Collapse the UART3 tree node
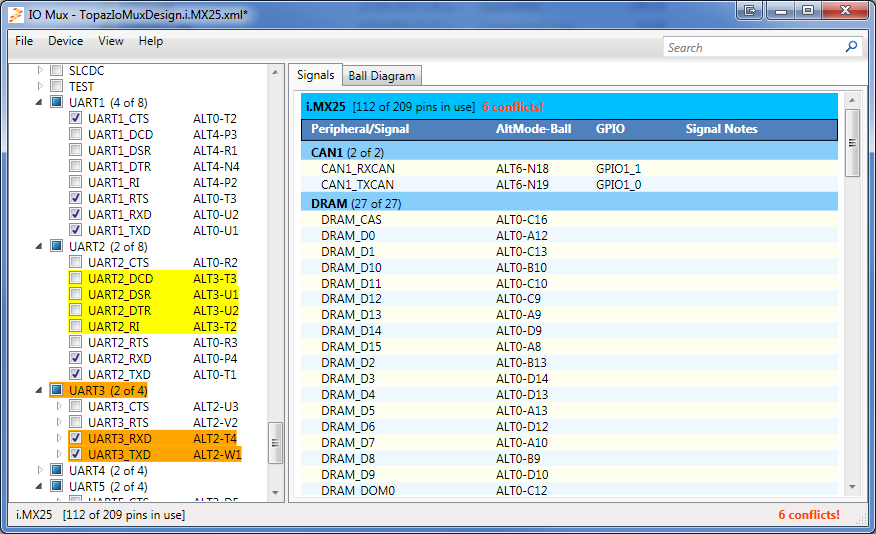This screenshot has width=876, height=534. (x=39, y=391)
